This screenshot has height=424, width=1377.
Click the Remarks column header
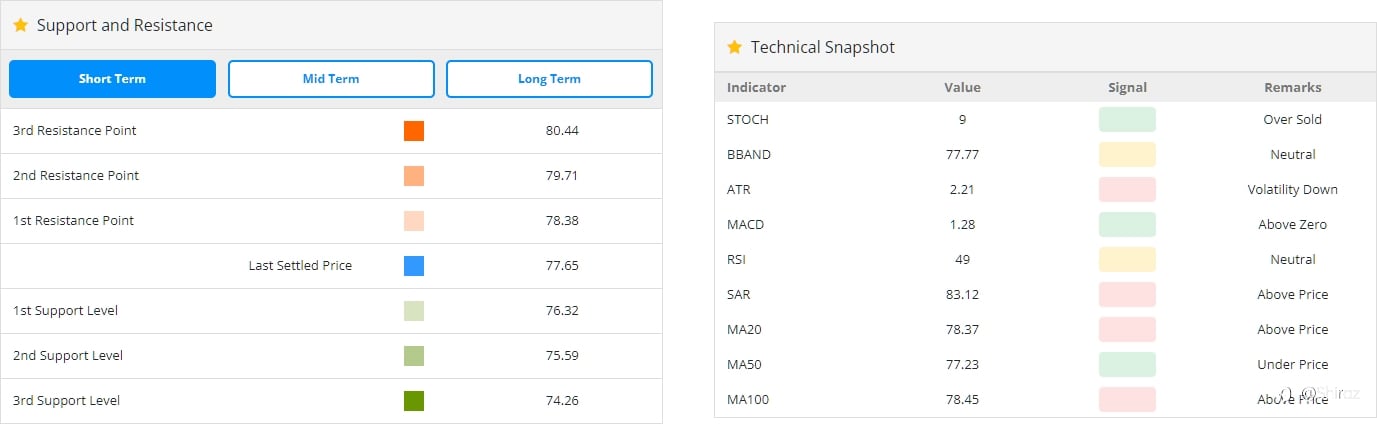point(1292,87)
